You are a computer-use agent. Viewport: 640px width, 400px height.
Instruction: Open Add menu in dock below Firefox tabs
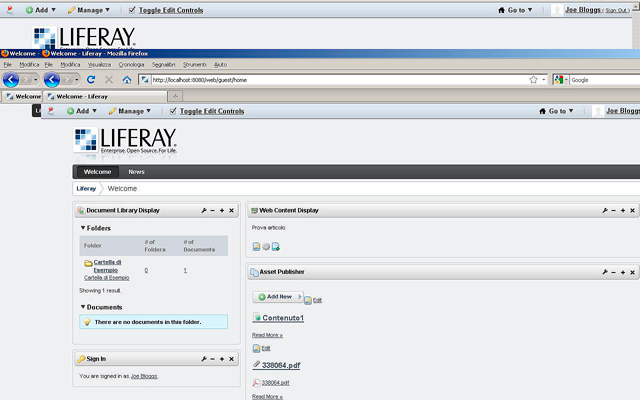pos(82,111)
